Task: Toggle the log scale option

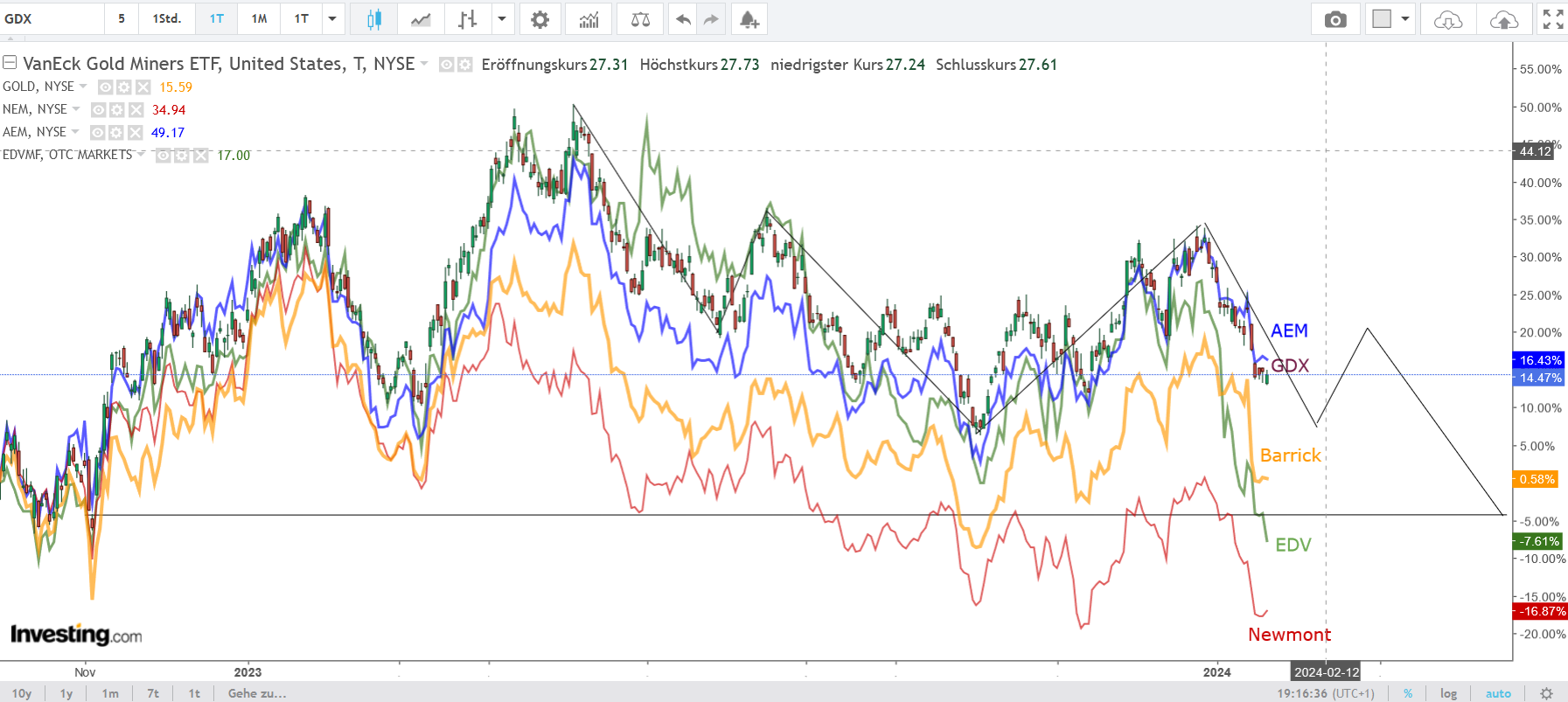Action: (x=1448, y=693)
